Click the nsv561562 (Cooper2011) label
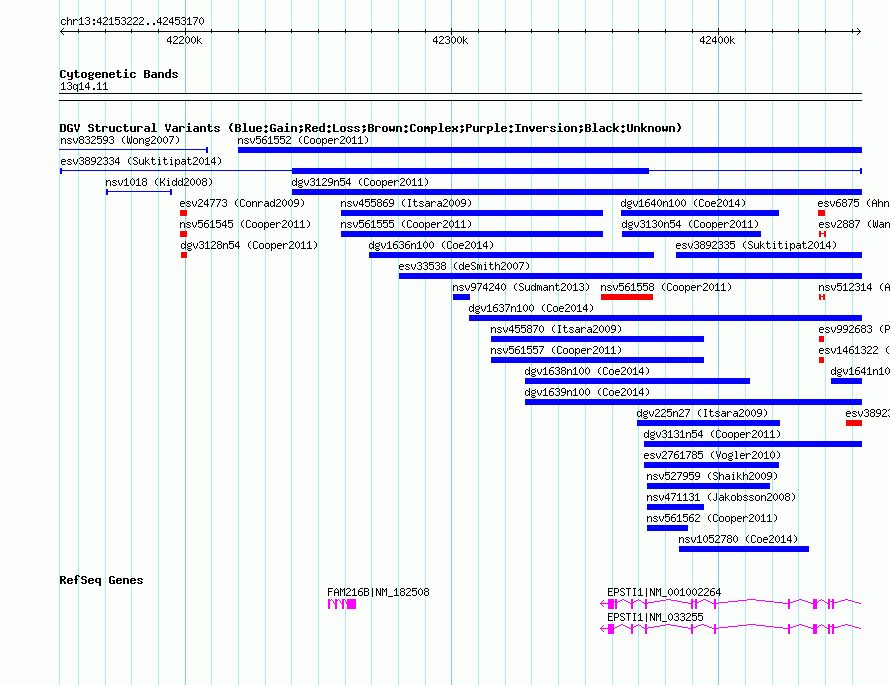 pos(712,518)
